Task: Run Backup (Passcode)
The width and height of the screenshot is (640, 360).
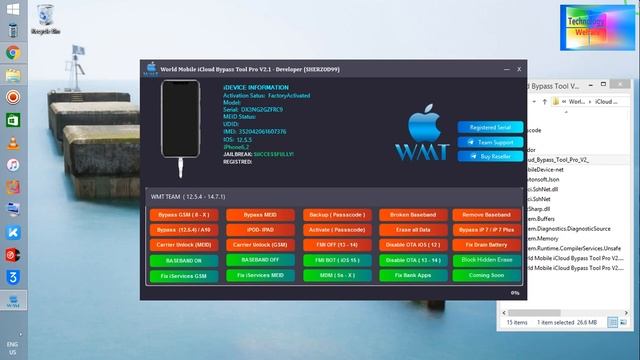Action: coord(337,215)
